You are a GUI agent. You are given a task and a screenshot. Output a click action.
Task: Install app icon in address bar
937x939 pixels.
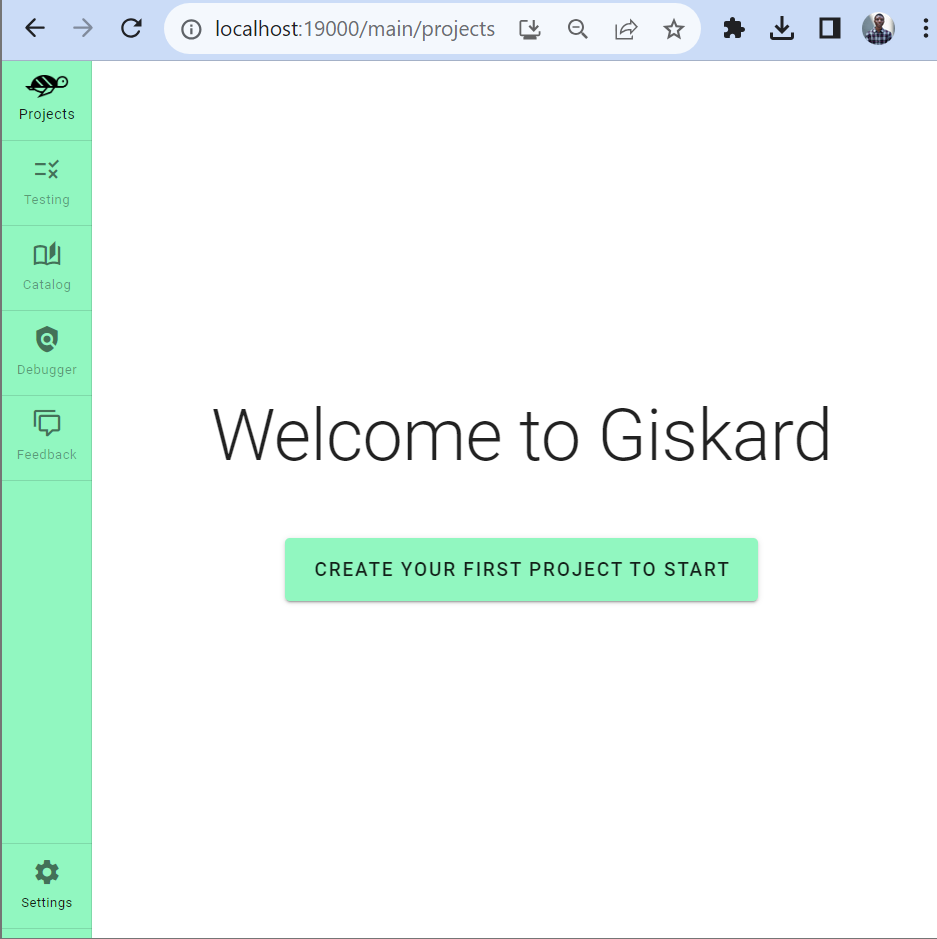[530, 29]
